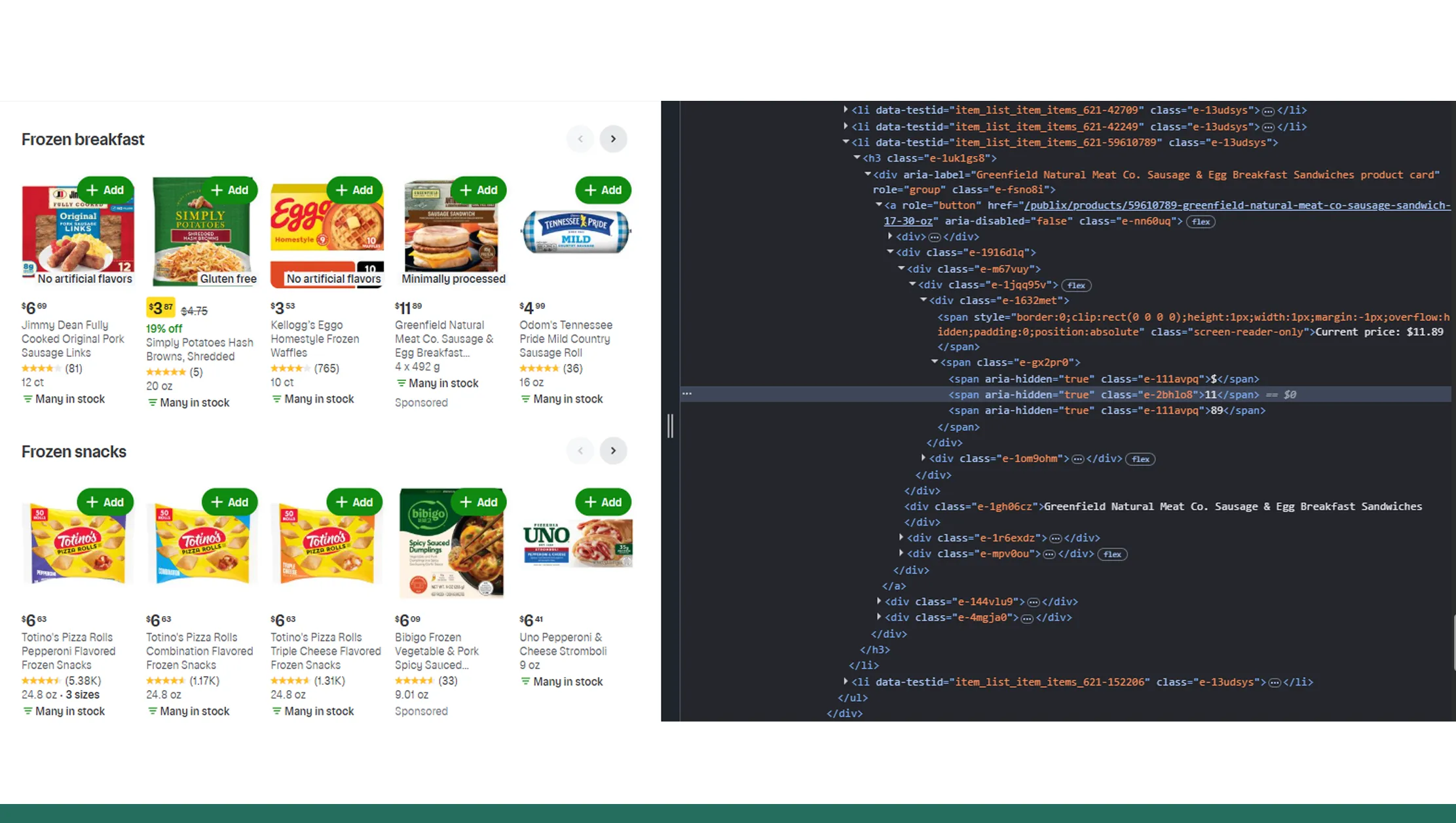This screenshot has width=1456, height=823.
Task: Add Tennessee Pride Sausage Roll to cart
Action: [x=603, y=190]
